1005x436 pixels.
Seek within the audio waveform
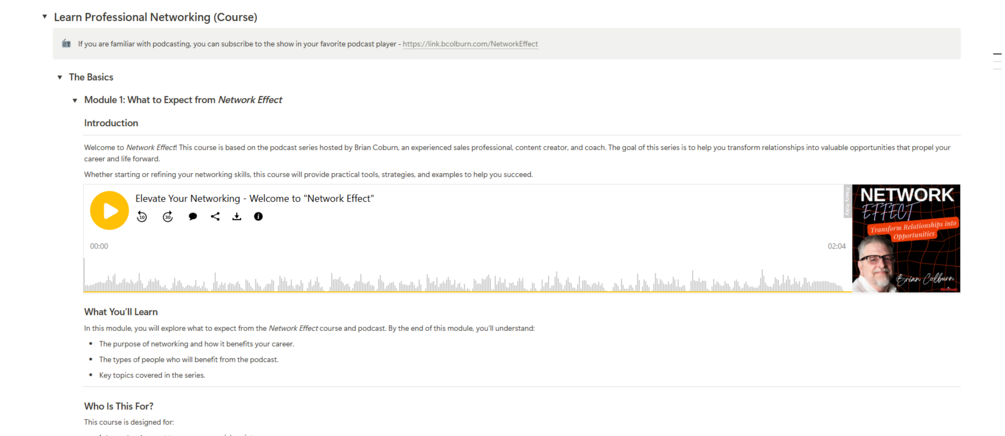460,280
